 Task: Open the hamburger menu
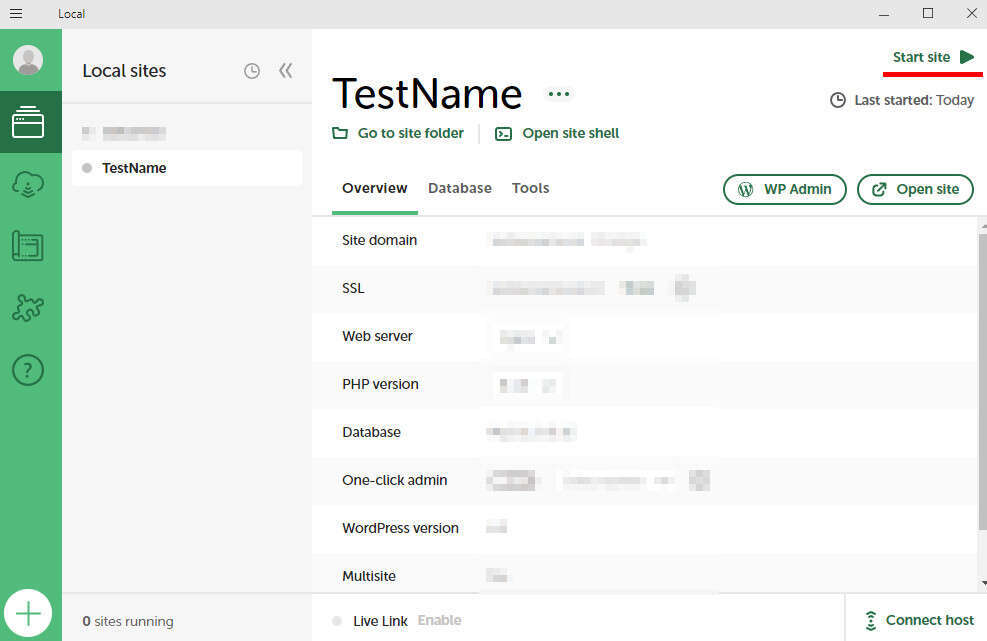pos(16,13)
